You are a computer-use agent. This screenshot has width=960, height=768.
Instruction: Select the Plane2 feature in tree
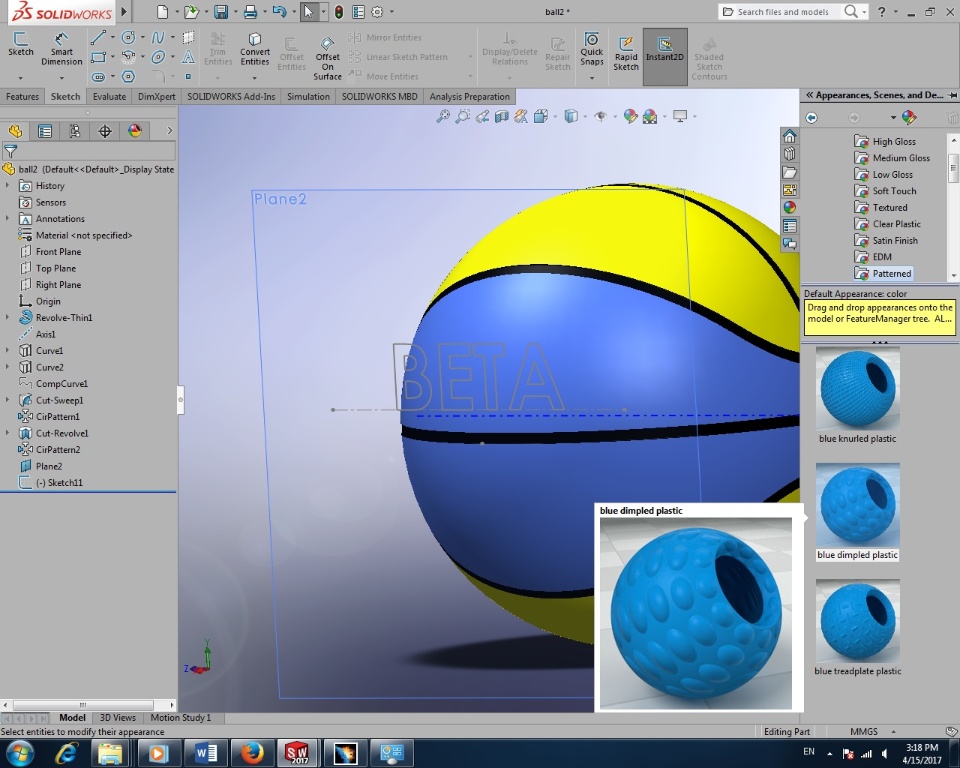click(x=42, y=466)
